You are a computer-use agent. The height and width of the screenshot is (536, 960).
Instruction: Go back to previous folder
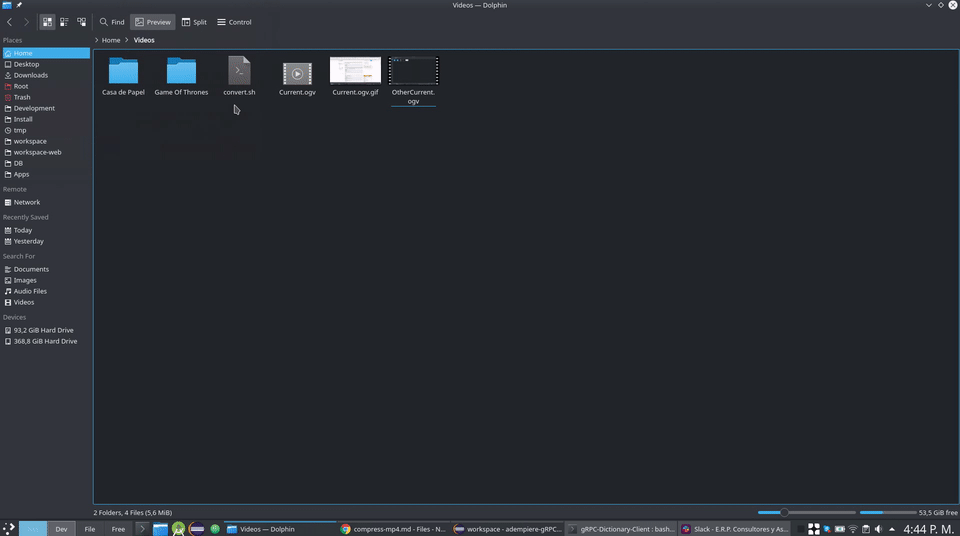(10, 22)
